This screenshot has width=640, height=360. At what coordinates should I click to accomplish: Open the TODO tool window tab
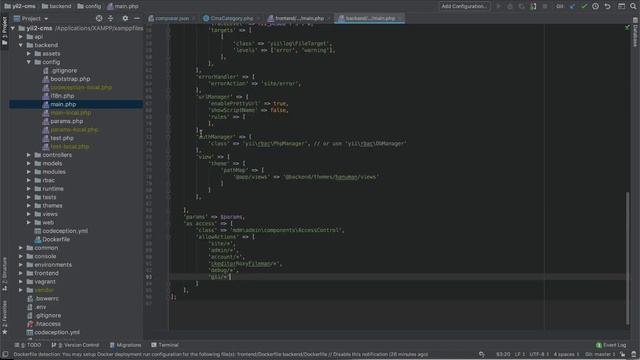27,345
